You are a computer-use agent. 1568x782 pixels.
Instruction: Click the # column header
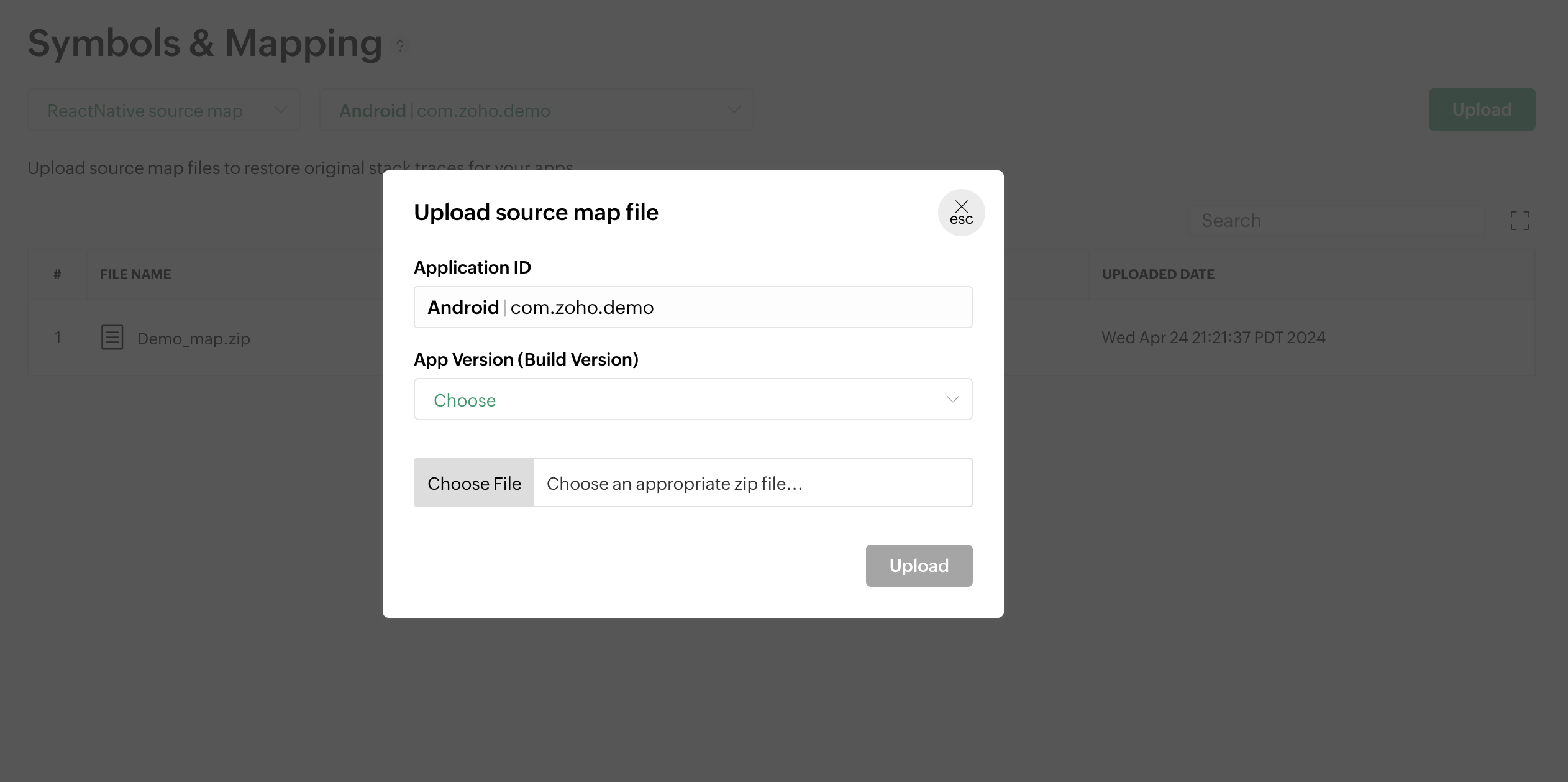[x=57, y=274]
